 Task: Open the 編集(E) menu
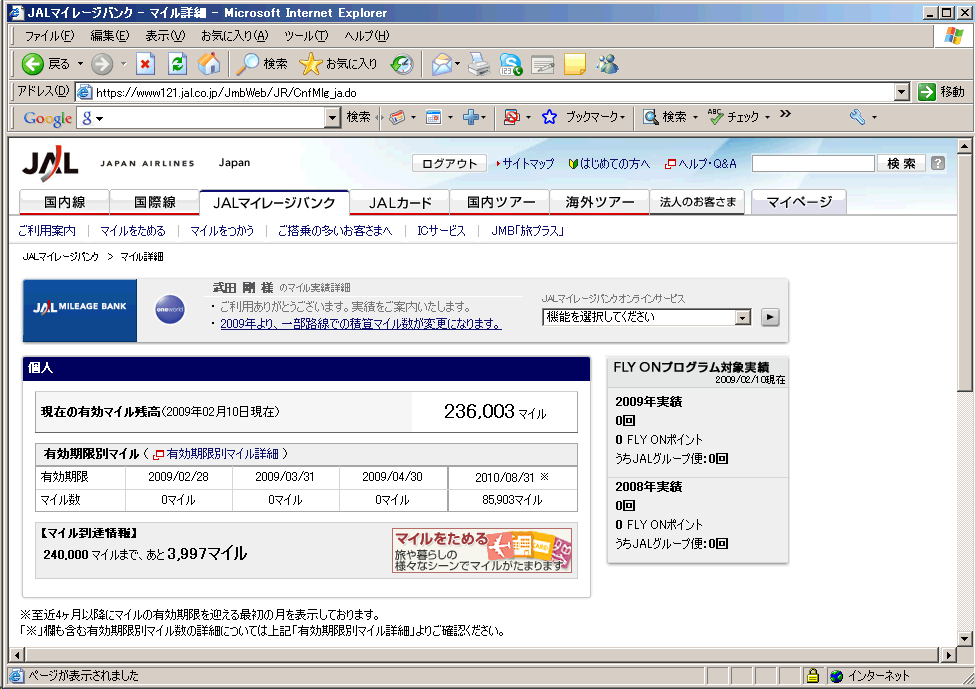tap(110, 36)
